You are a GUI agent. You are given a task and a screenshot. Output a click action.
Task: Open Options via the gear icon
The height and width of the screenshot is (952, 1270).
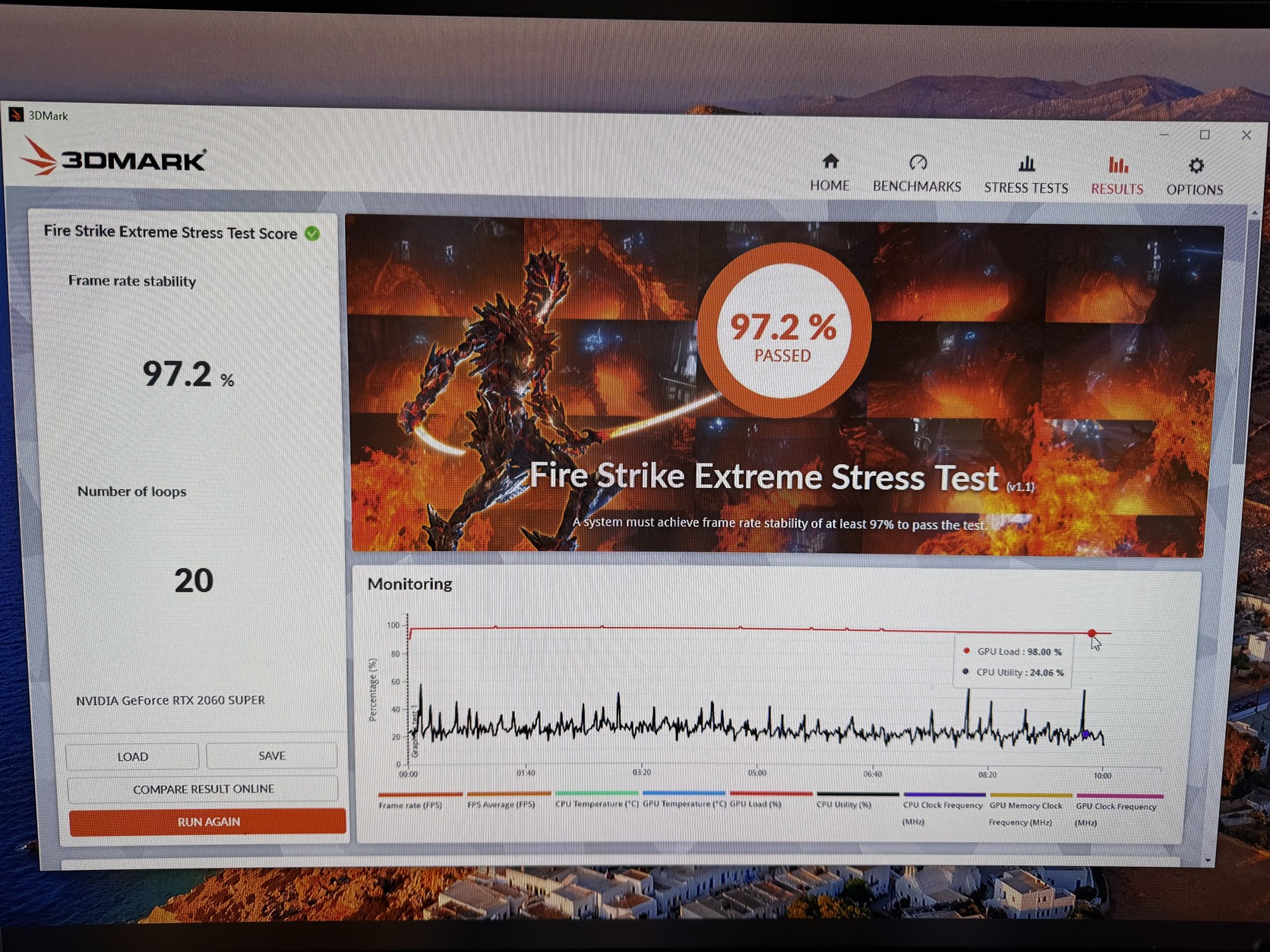1196,166
